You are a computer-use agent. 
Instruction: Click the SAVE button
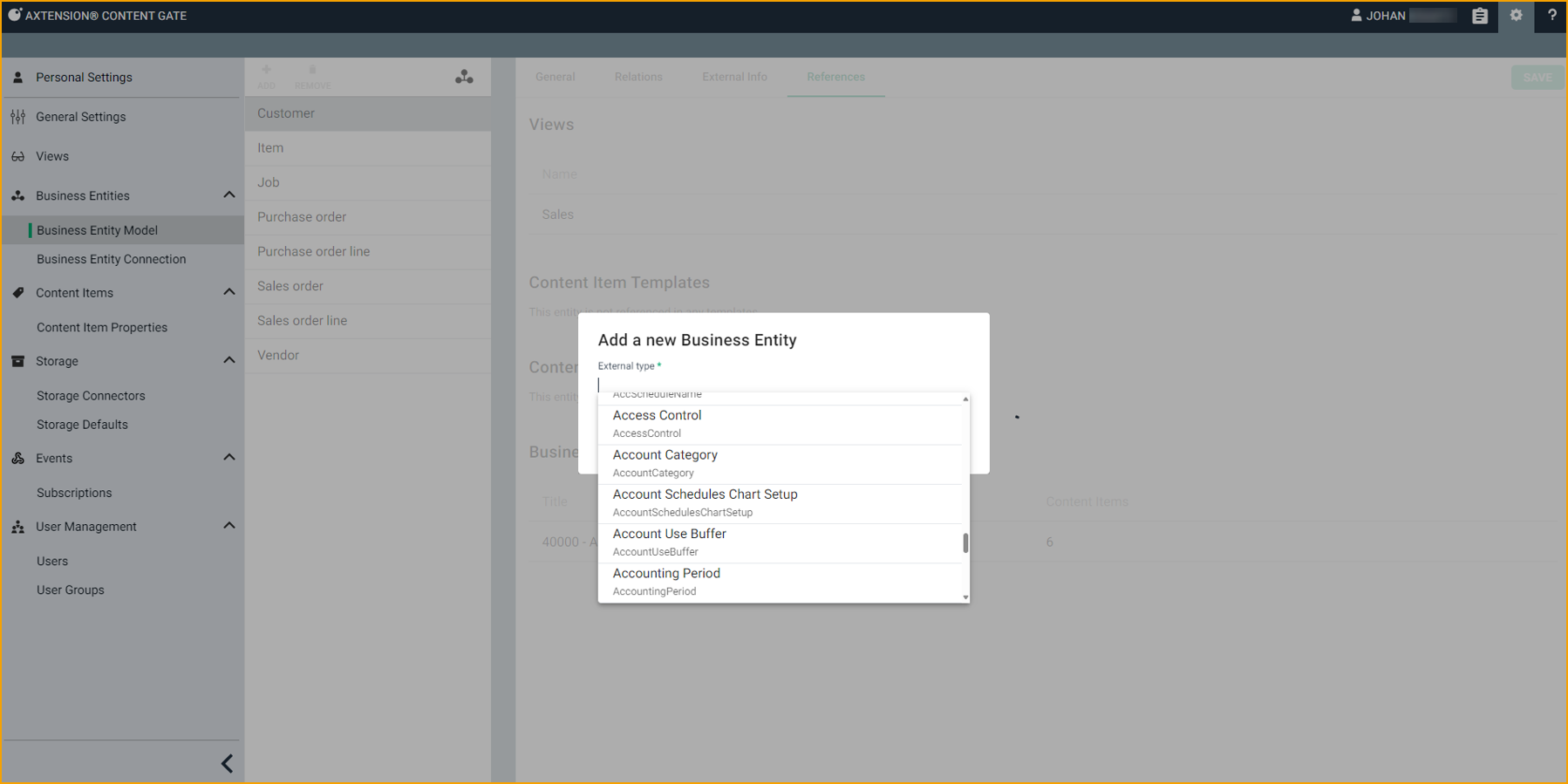coord(1537,78)
